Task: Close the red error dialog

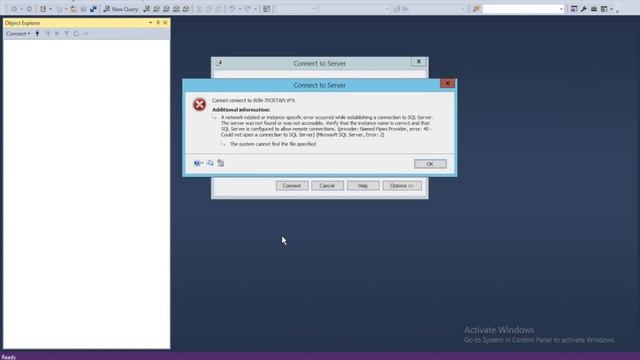Action: 447,83
